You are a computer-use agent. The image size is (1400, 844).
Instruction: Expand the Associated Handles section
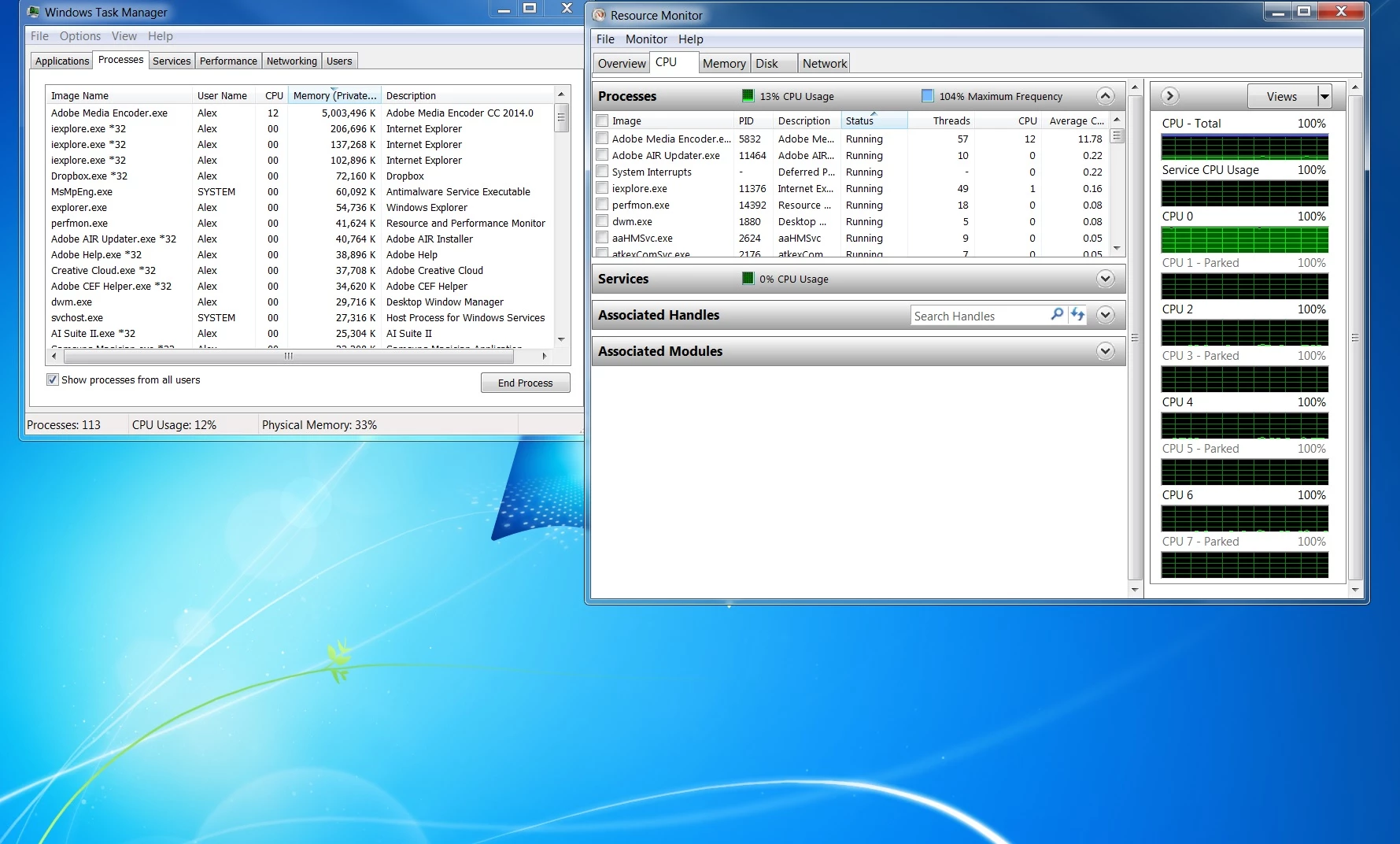click(x=1105, y=315)
